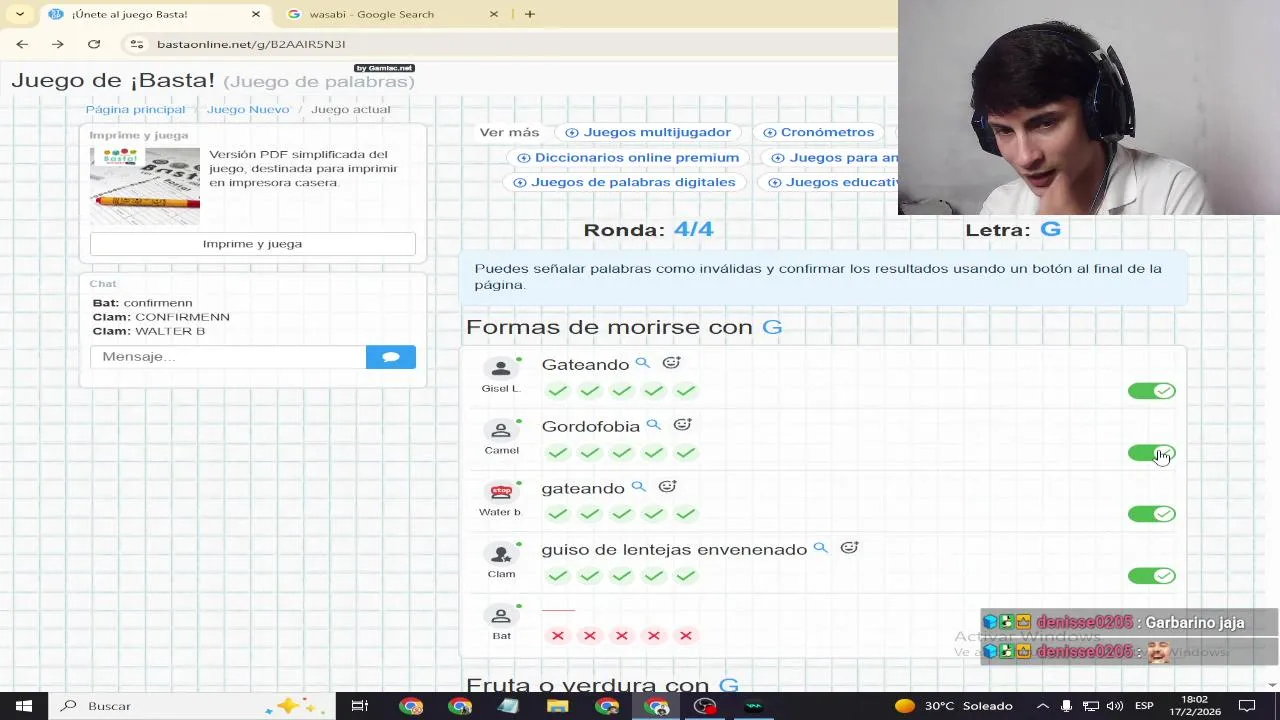Image resolution: width=1280 pixels, height=720 pixels.
Task: Open the PDF version thumbnail image
Action: point(145,186)
